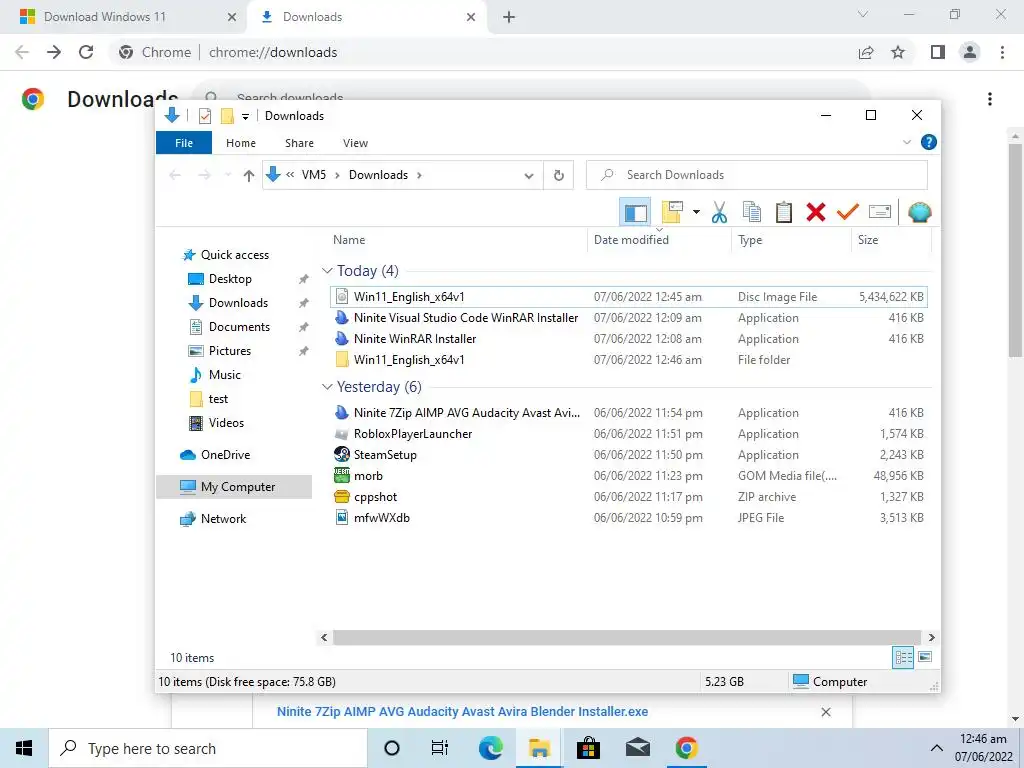Open Chrome's three-dot main menu
This screenshot has width=1024, height=768.
tap(1002, 52)
